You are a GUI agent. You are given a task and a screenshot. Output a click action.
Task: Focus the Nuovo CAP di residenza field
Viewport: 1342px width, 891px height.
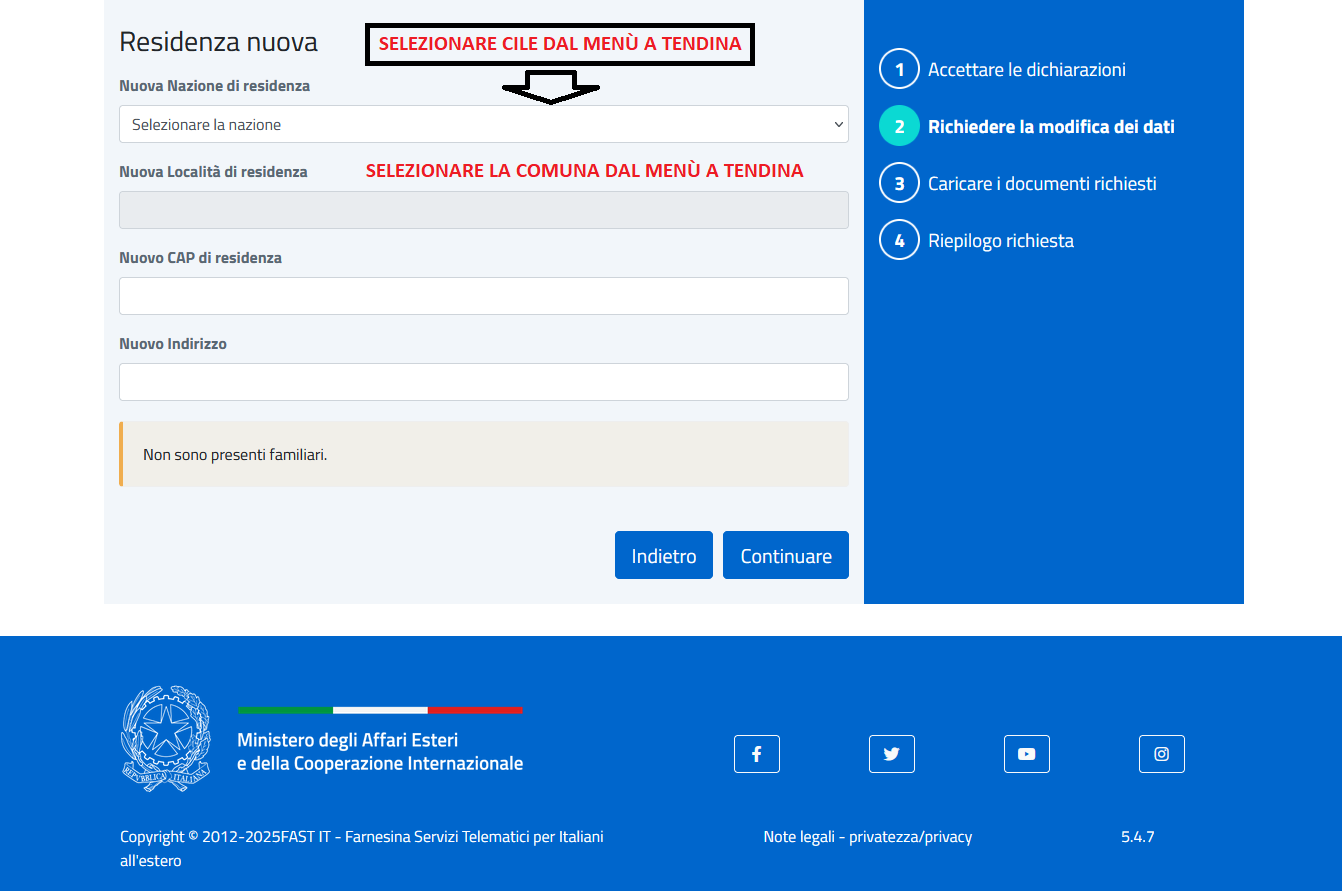(x=483, y=297)
